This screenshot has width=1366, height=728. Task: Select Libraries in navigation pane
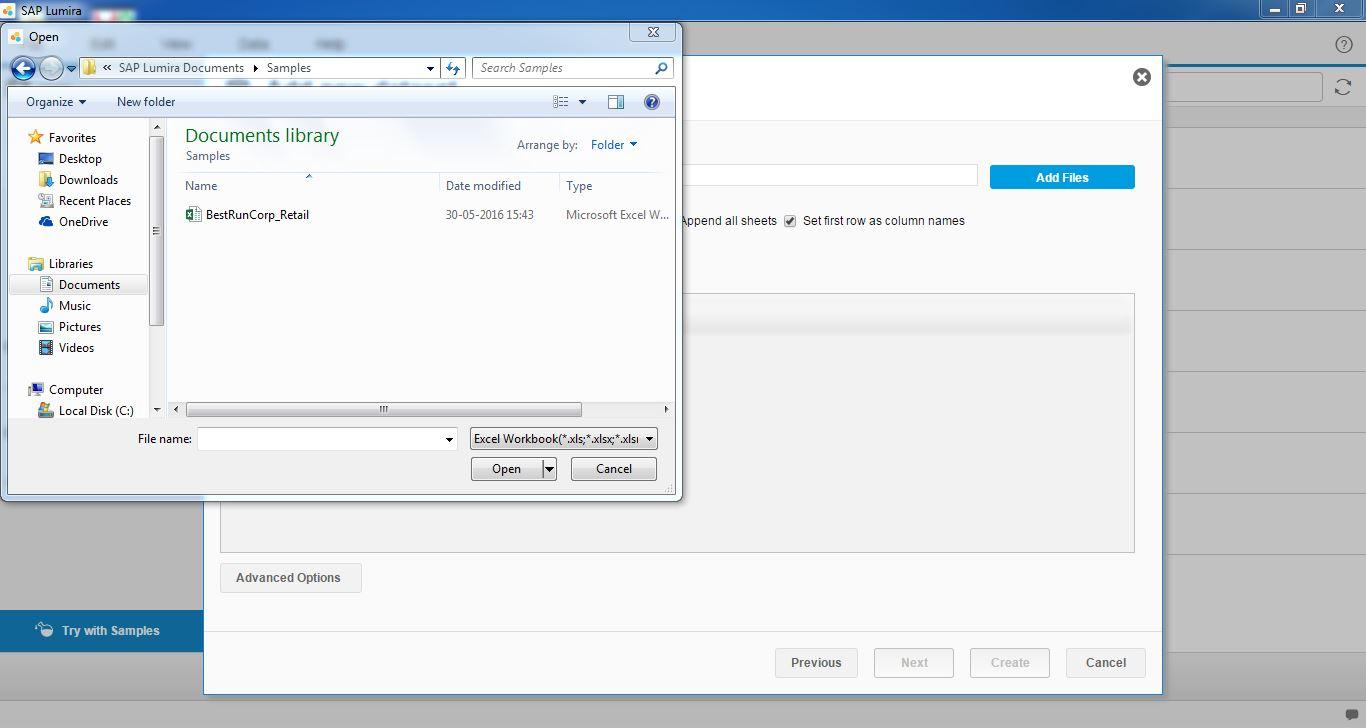(x=70, y=264)
